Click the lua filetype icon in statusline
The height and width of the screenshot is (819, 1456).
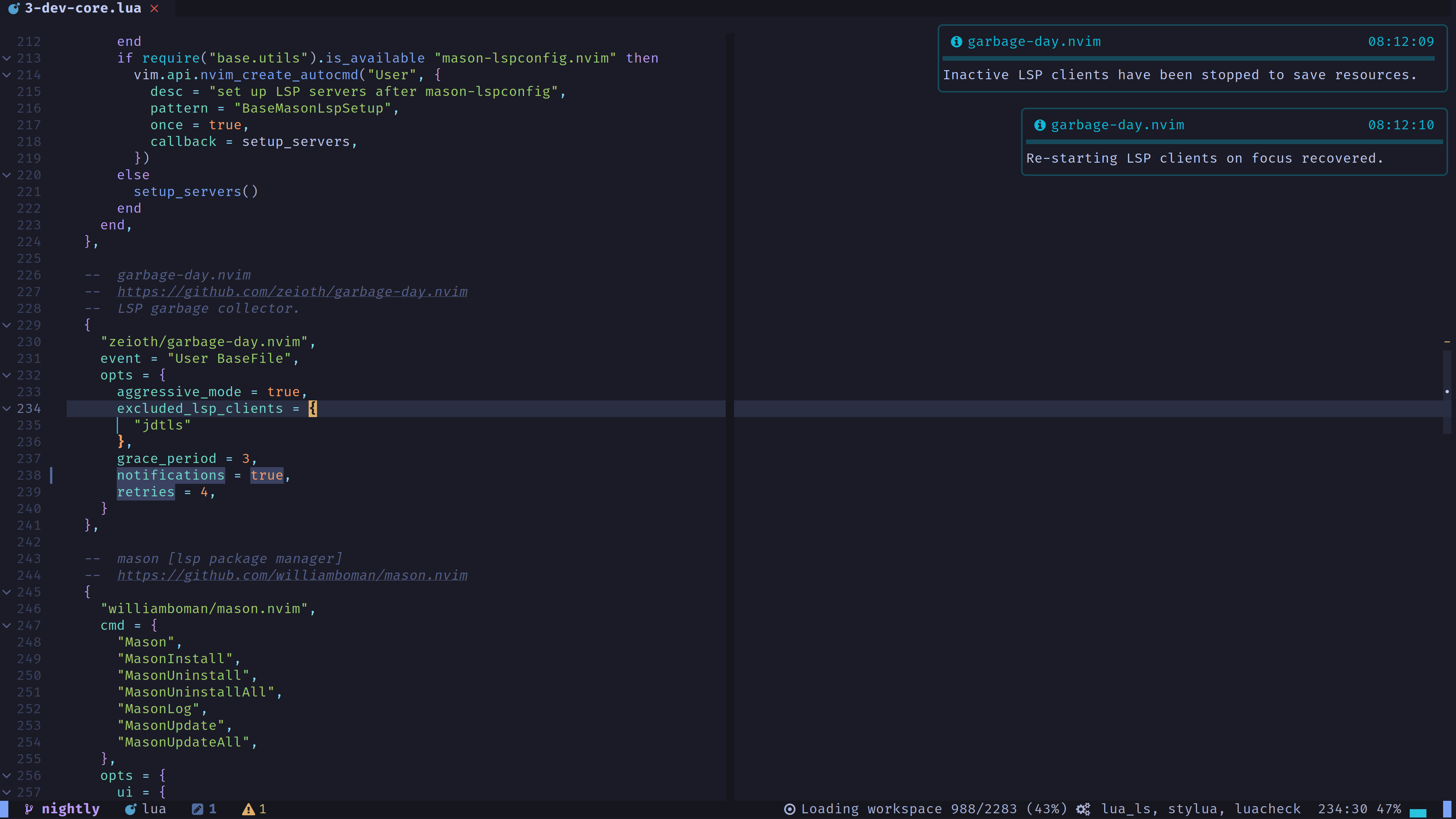pyautogui.click(x=130, y=809)
